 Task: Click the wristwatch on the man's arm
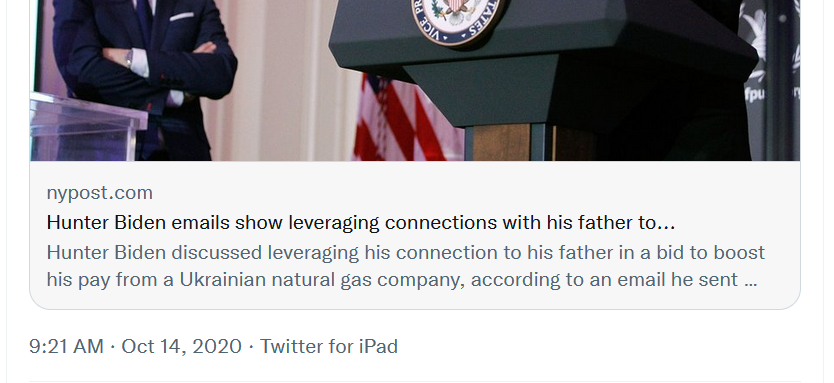(129, 59)
